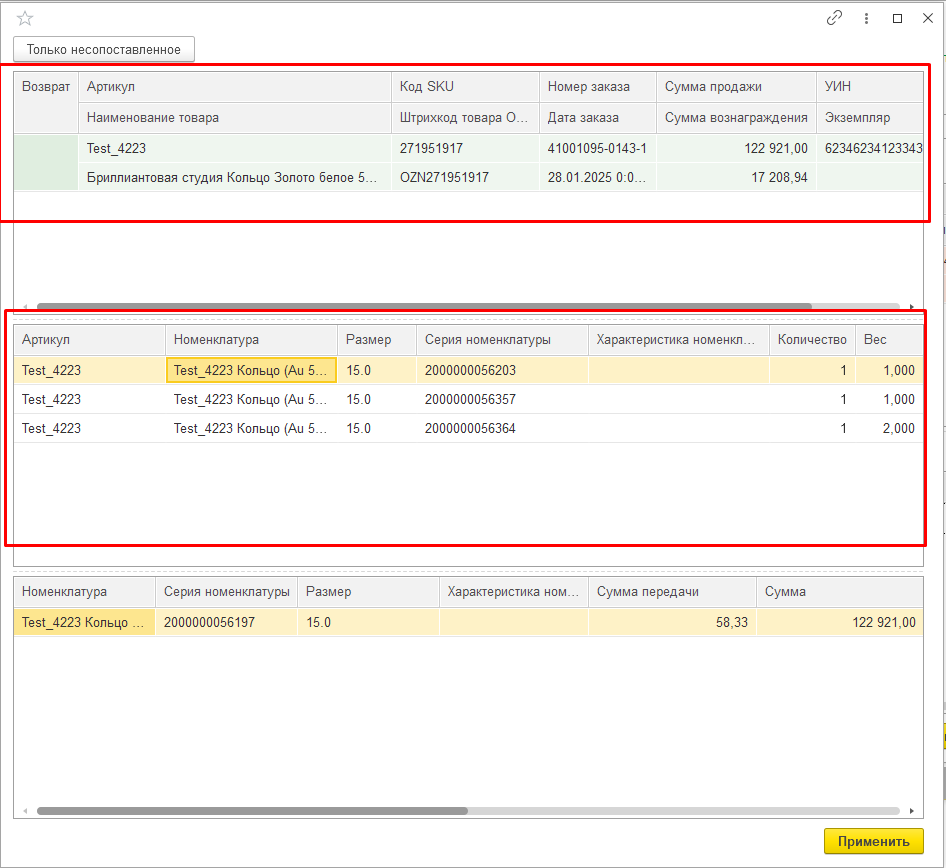Click 'Наименование товара' column header
Screen dimensions: 946x868
pyautogui.click(x=235, y=118)
